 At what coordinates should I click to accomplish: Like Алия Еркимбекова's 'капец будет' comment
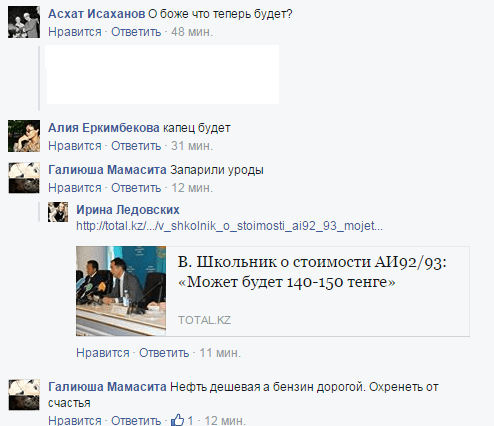[75, 146]
